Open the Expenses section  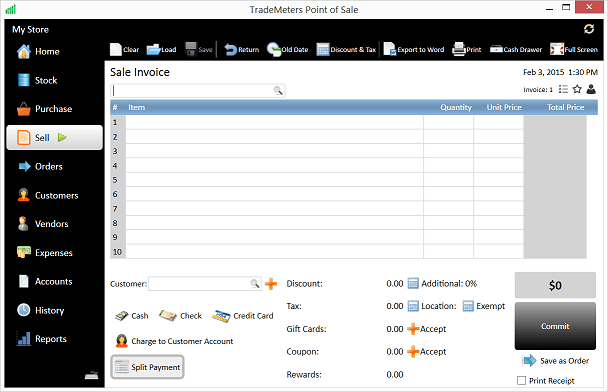click(x=45, y=252)
